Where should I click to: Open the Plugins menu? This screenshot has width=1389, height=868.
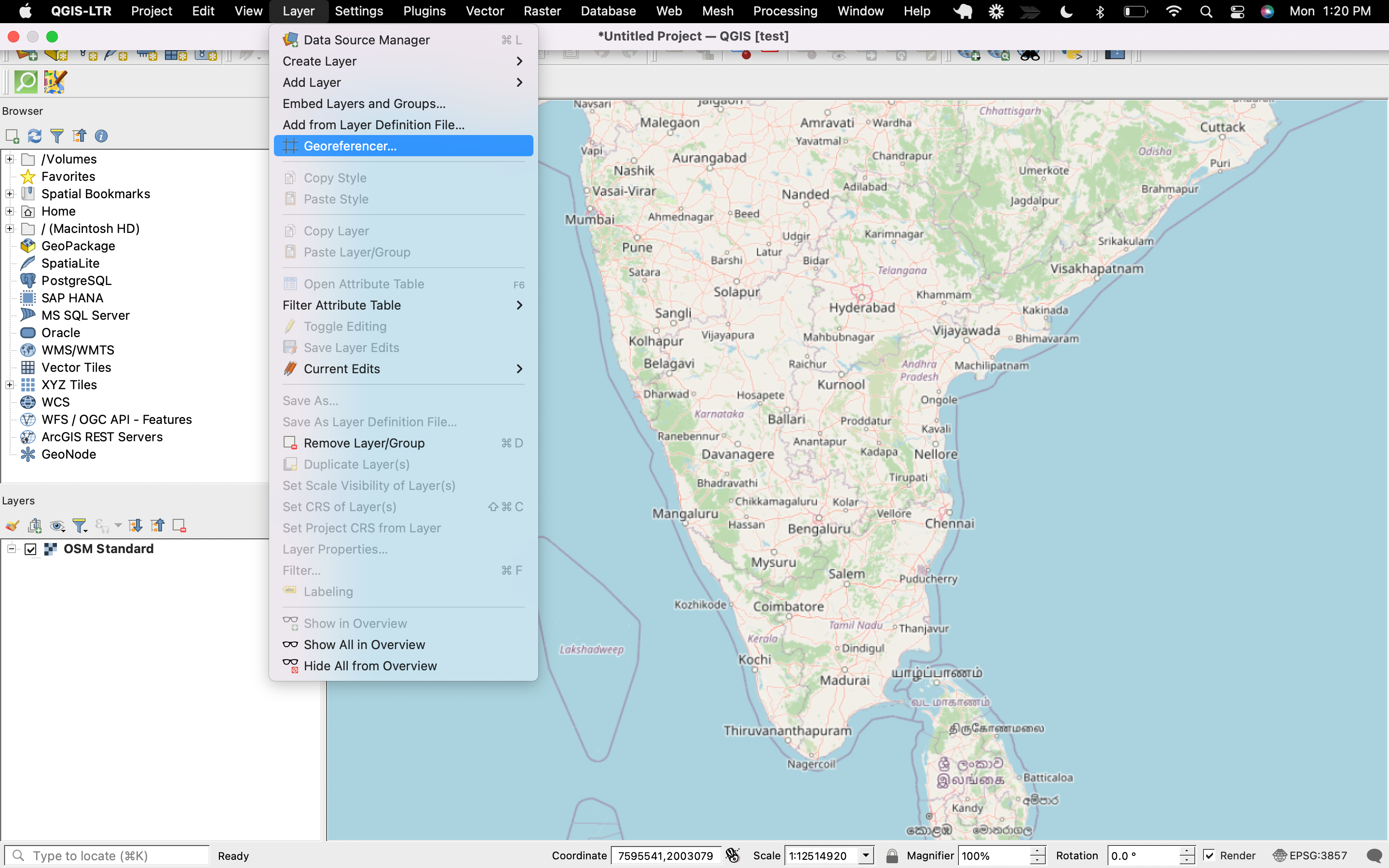click(x=424, y=12)
